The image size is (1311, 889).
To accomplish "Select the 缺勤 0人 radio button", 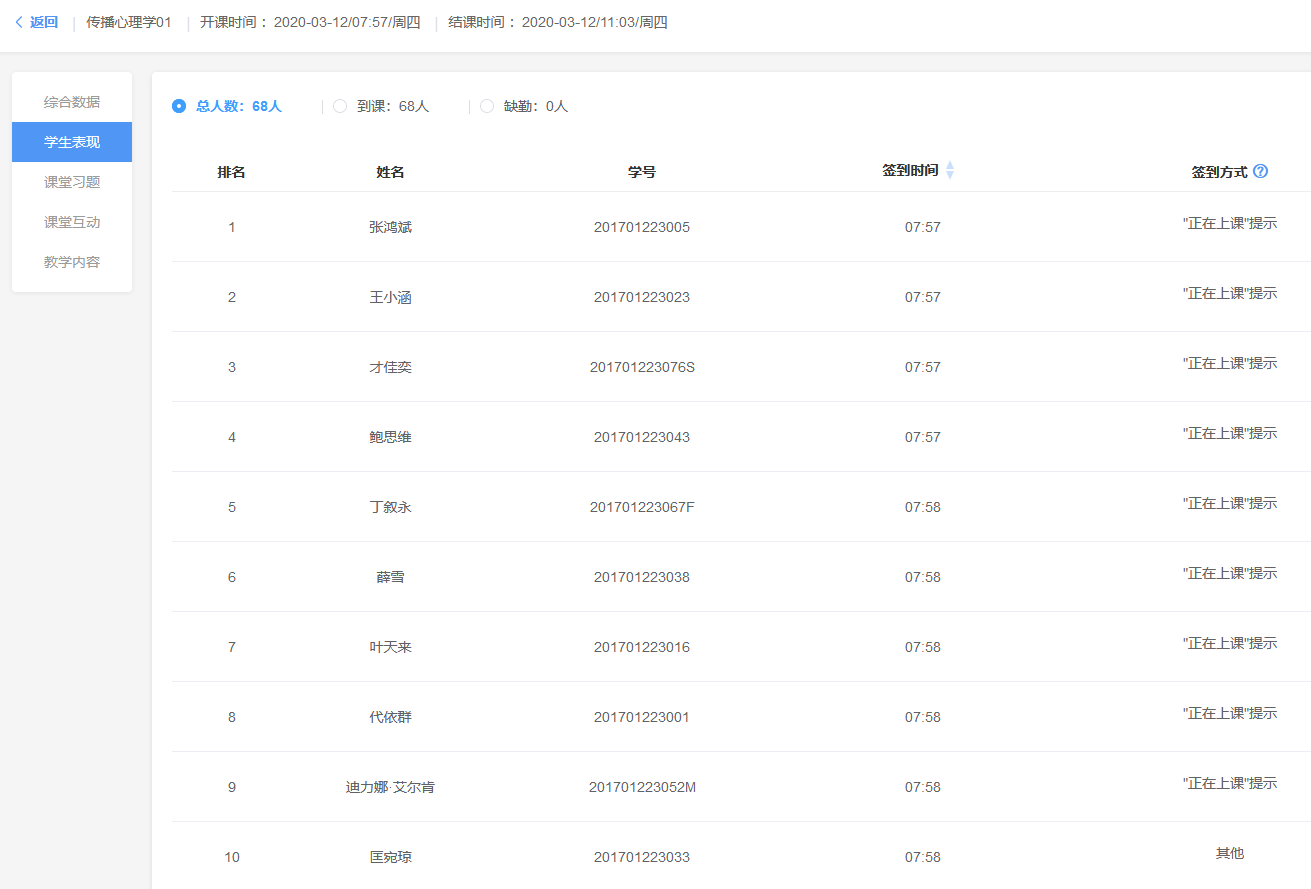I will coord(487,106).
